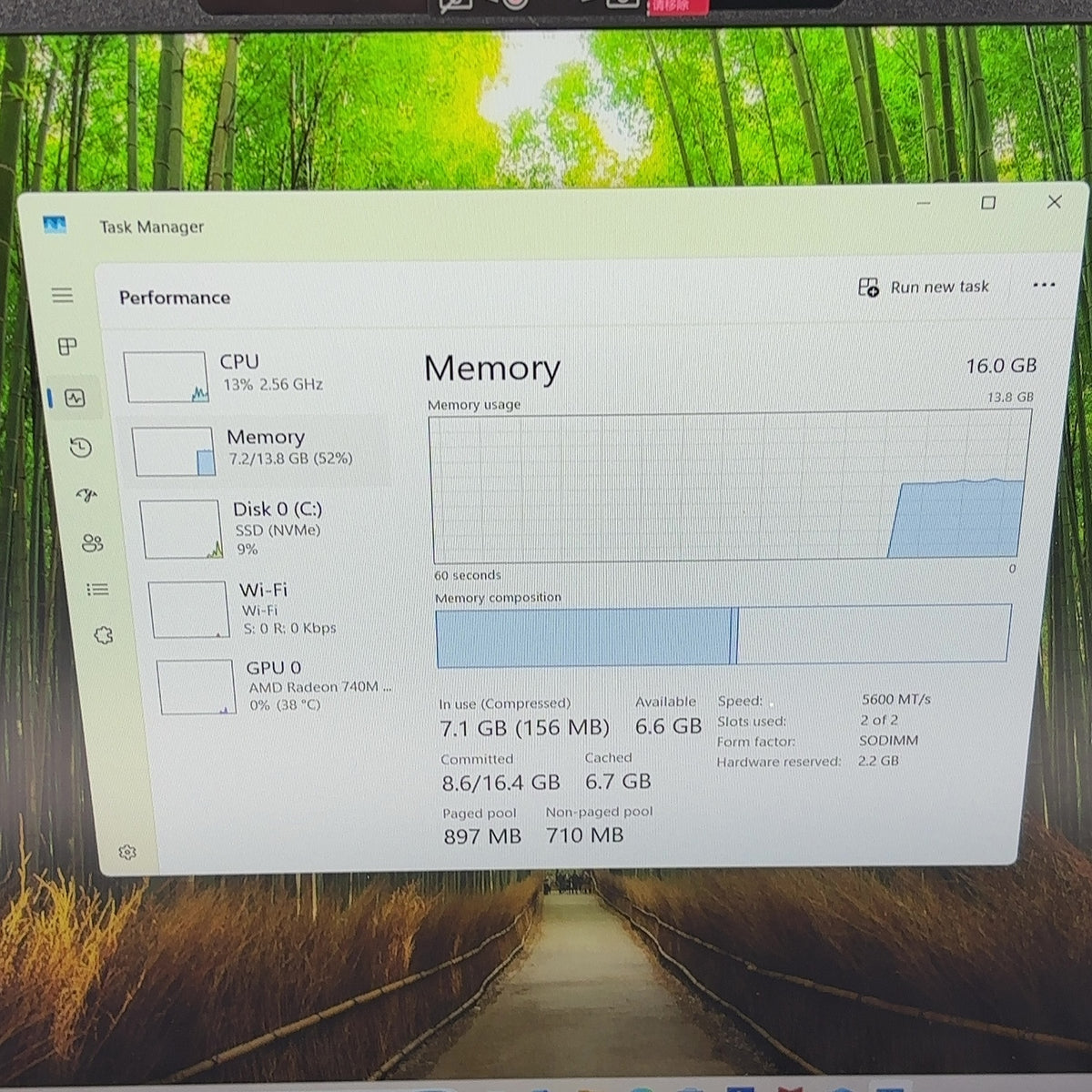
Task: Click the Task Manager app icon in title bar
Action: pos(55,224)
